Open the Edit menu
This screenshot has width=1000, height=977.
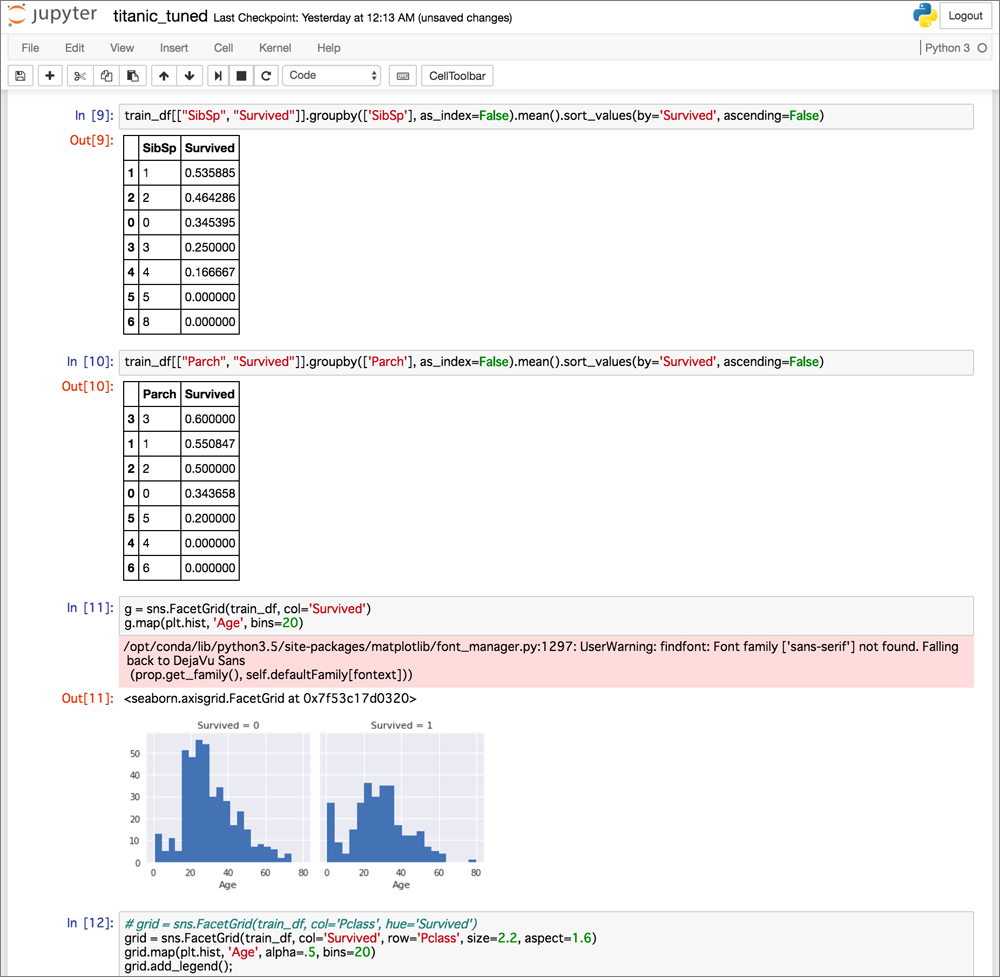pos(75,48)
